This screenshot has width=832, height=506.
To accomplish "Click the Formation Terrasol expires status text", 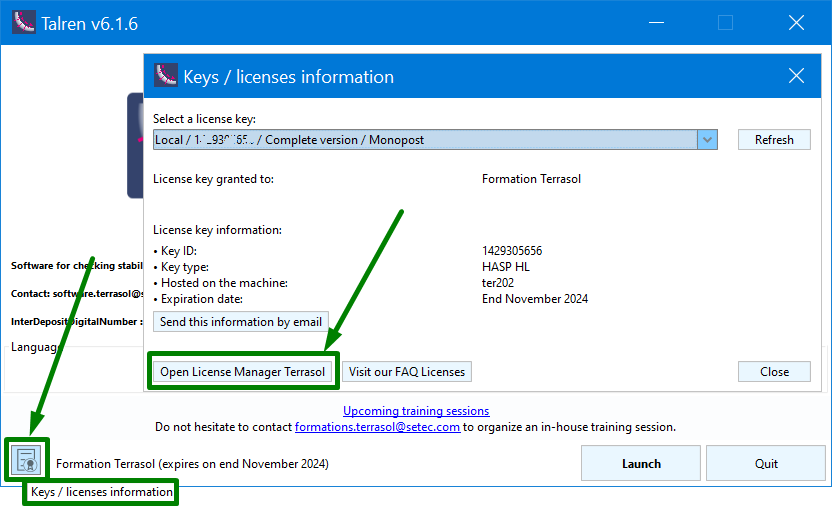I will tap(192, 464).
